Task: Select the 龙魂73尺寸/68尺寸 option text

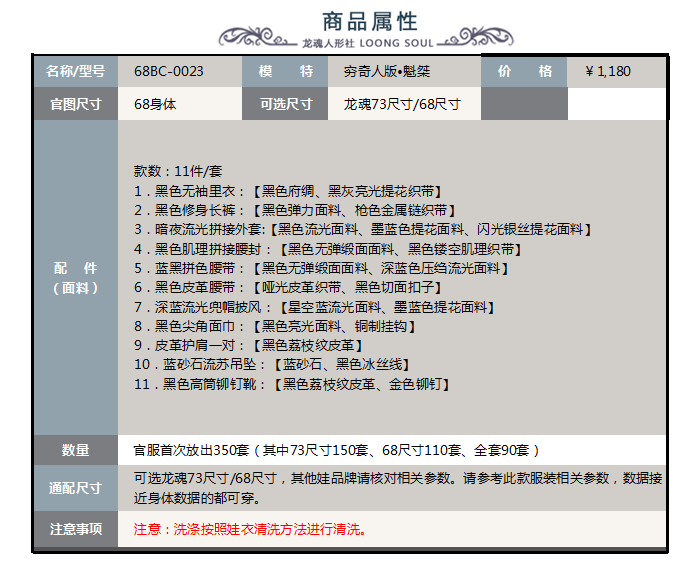Action: (402, 103)
